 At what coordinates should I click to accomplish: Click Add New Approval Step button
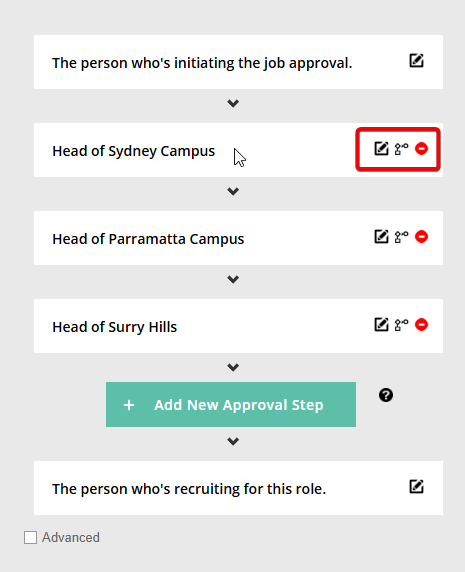pos(231,405)
